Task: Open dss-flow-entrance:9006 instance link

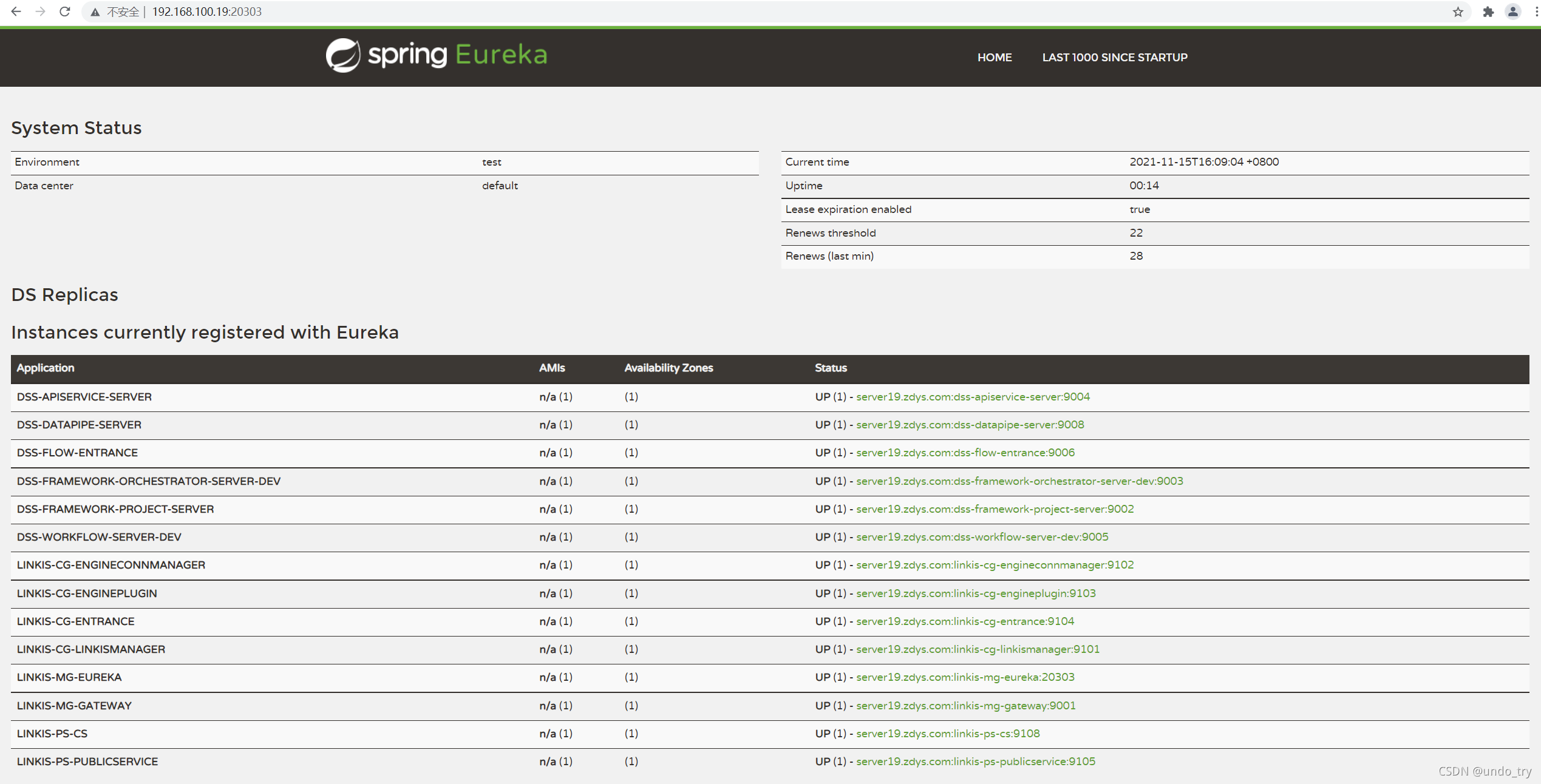Action: pyautogui.click(x=965, y=453)
